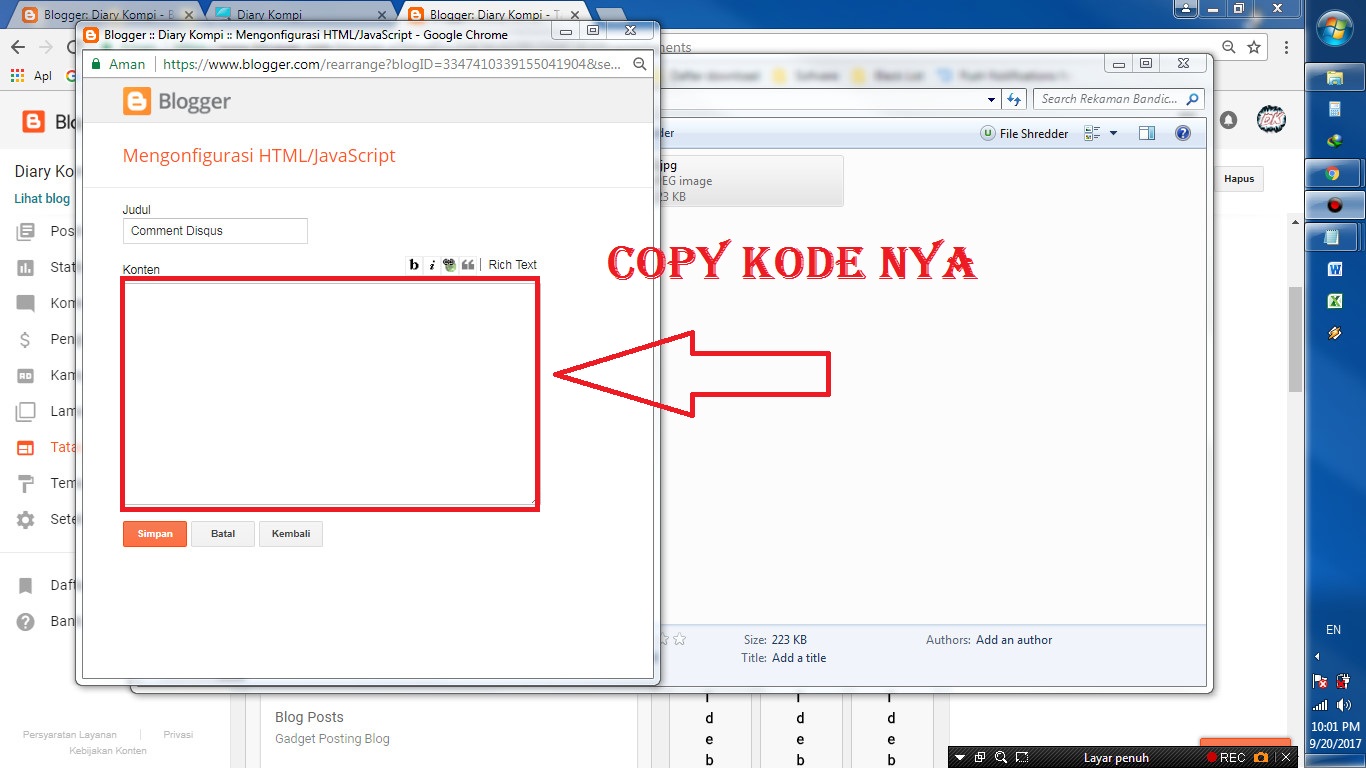Screen dimensions: 1366x768
Task: Open Calculator from taskbar
Action: [x=1334, y=109]
